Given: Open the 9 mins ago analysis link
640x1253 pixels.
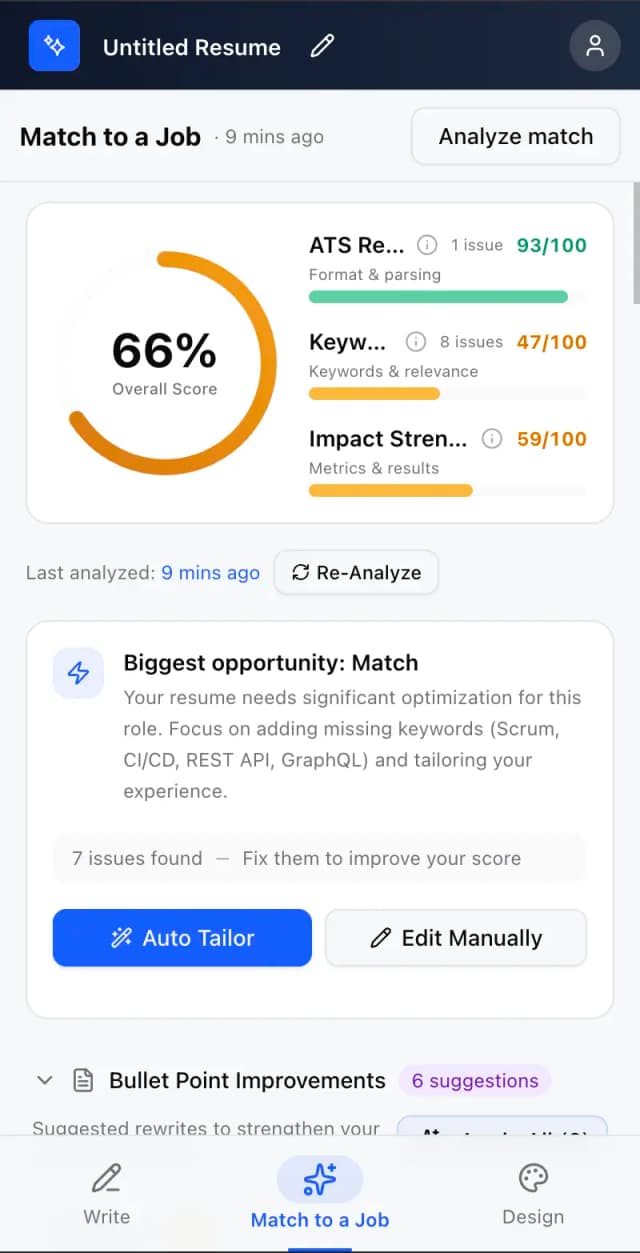Looking at the screenshot, I should pyautogui.click(x=210, y=572).
